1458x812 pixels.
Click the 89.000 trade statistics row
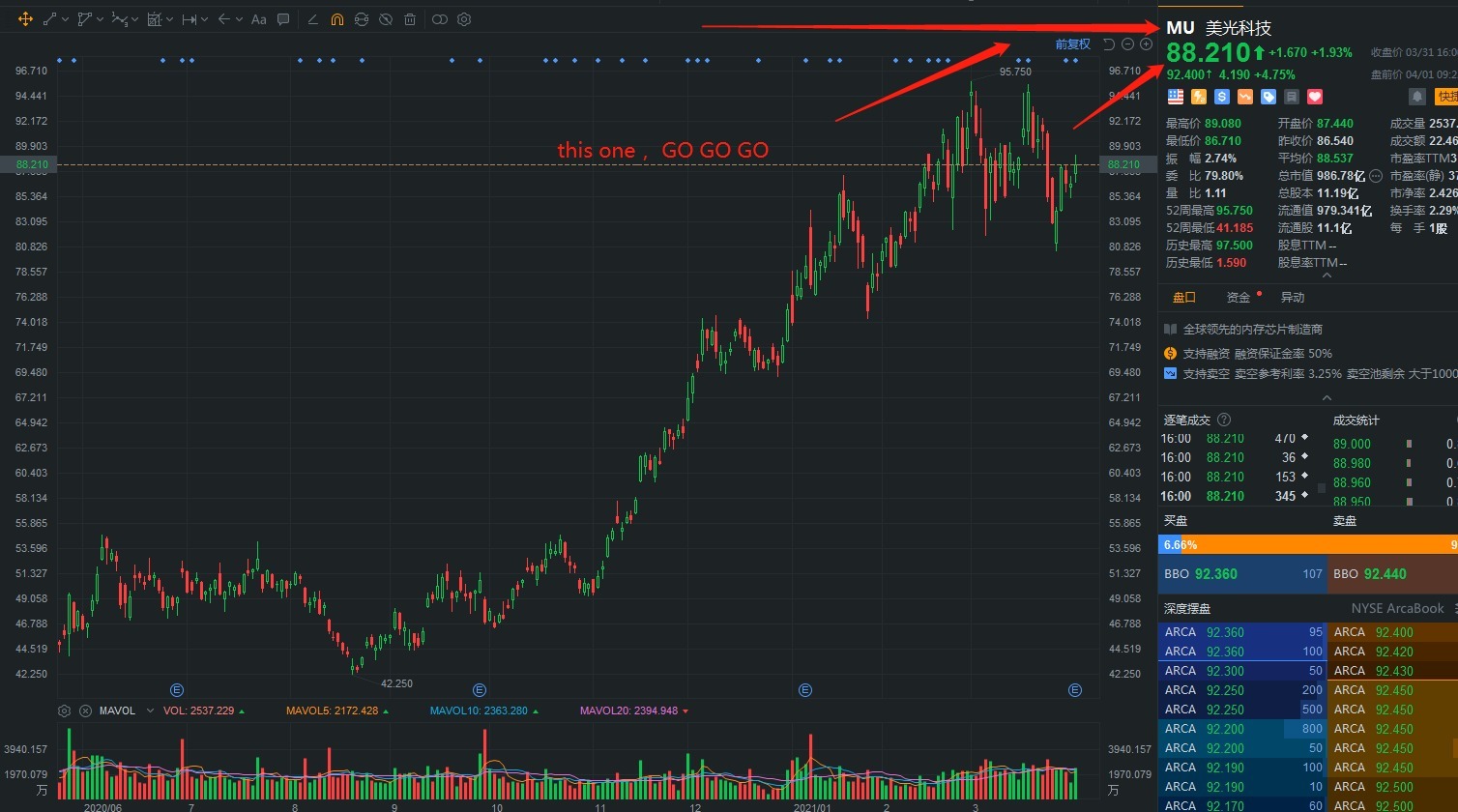pos(1395,444)
